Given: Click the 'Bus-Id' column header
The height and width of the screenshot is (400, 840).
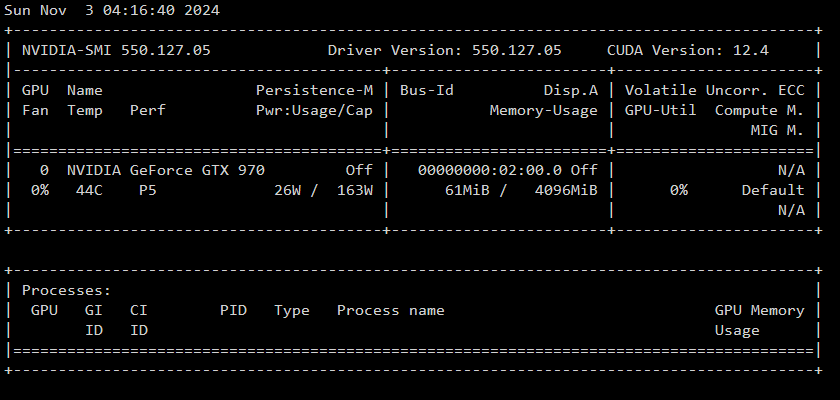Looking at the screenshot, I should [427, 90].
